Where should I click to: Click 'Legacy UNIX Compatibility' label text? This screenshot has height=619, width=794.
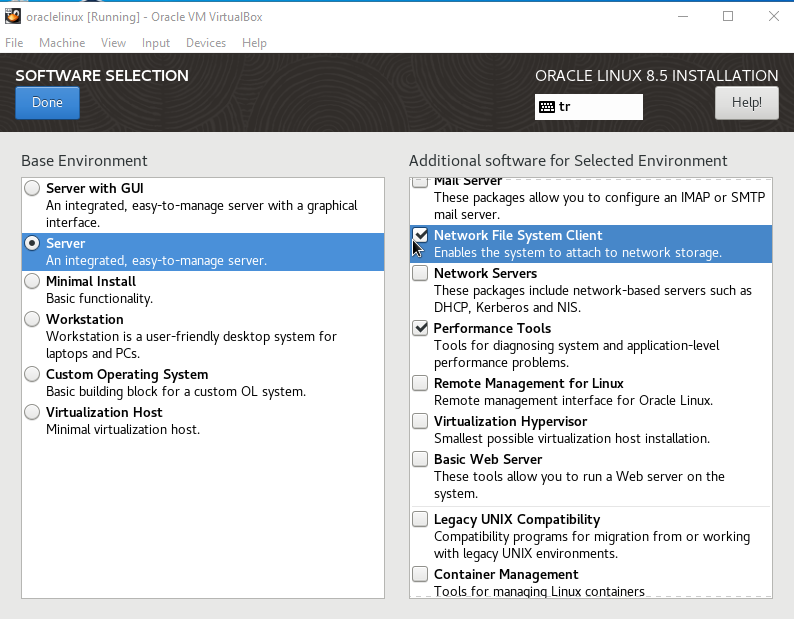517,520
